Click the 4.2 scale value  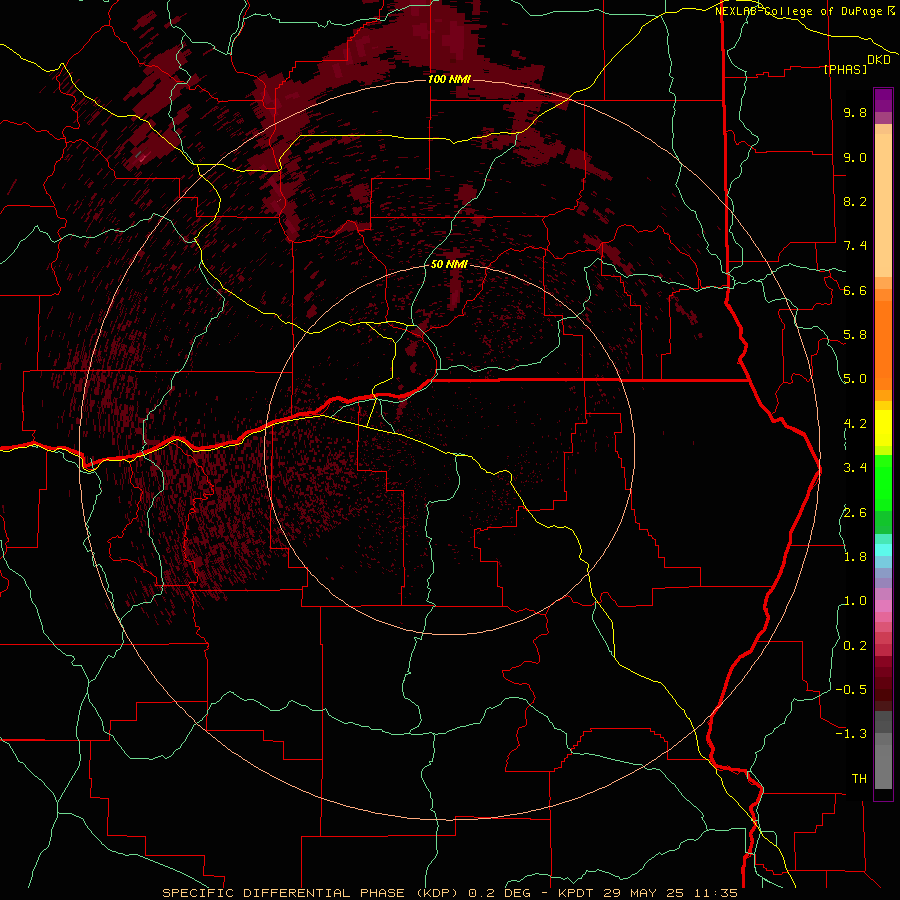click(x=855, y=424)
